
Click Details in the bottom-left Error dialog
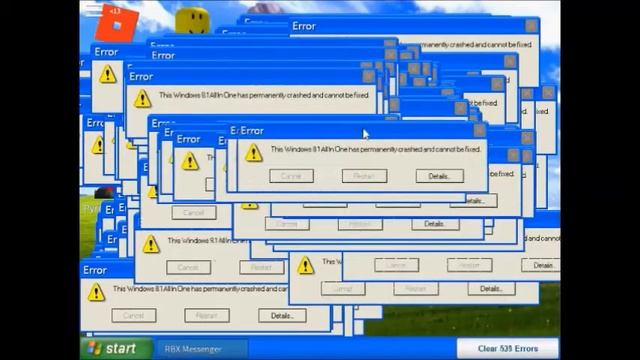[282, 316]
